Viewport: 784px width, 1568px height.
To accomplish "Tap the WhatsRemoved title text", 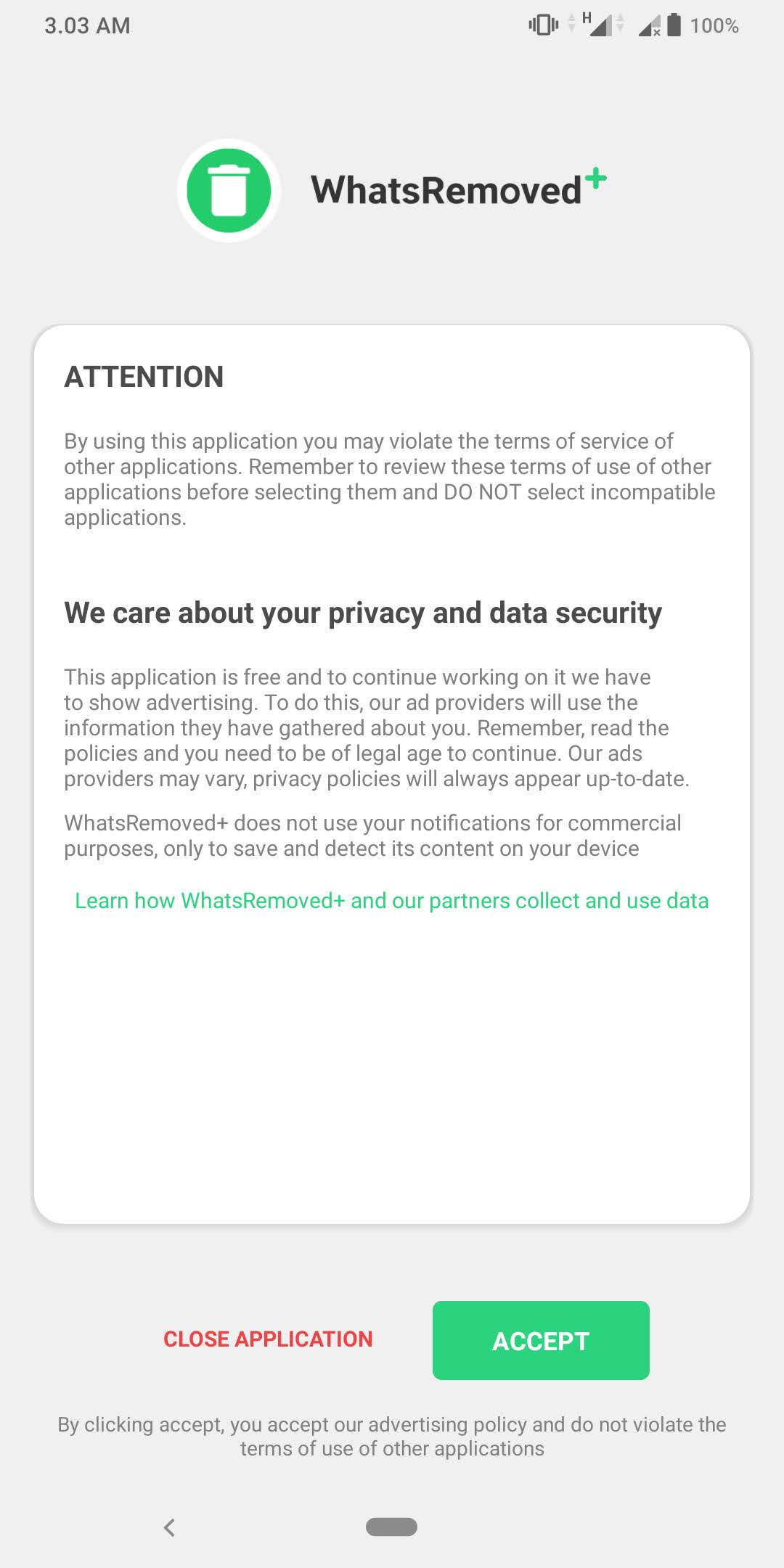I will point(446,190).
